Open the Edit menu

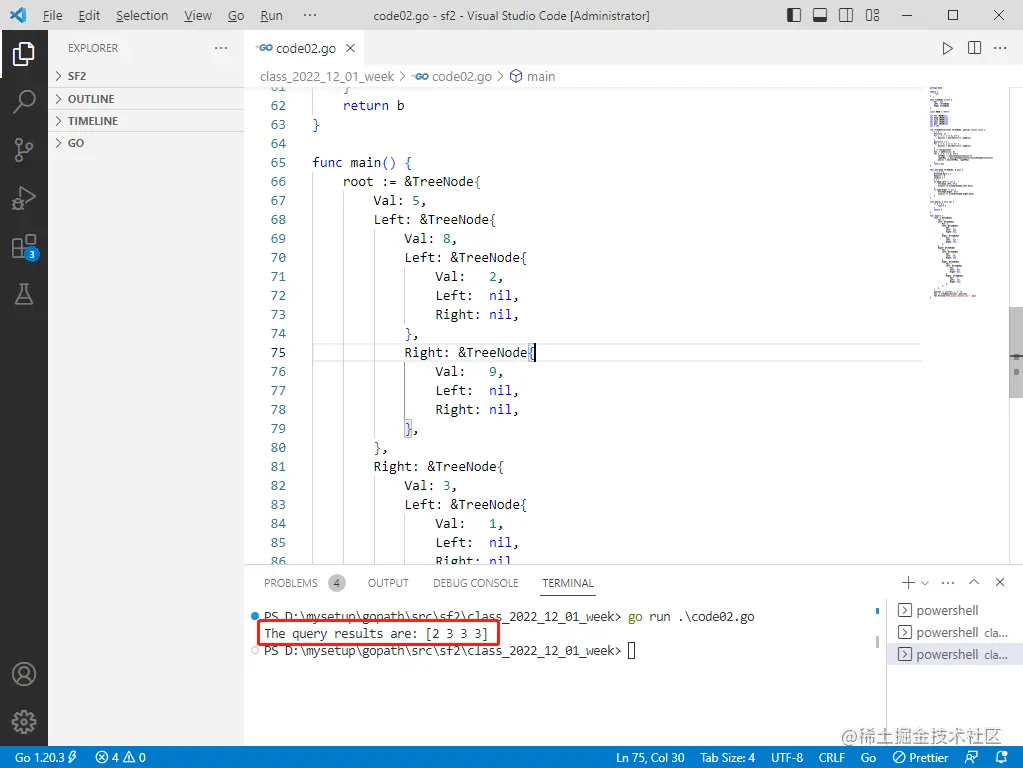pyautogui.click(x=89, y=15)
